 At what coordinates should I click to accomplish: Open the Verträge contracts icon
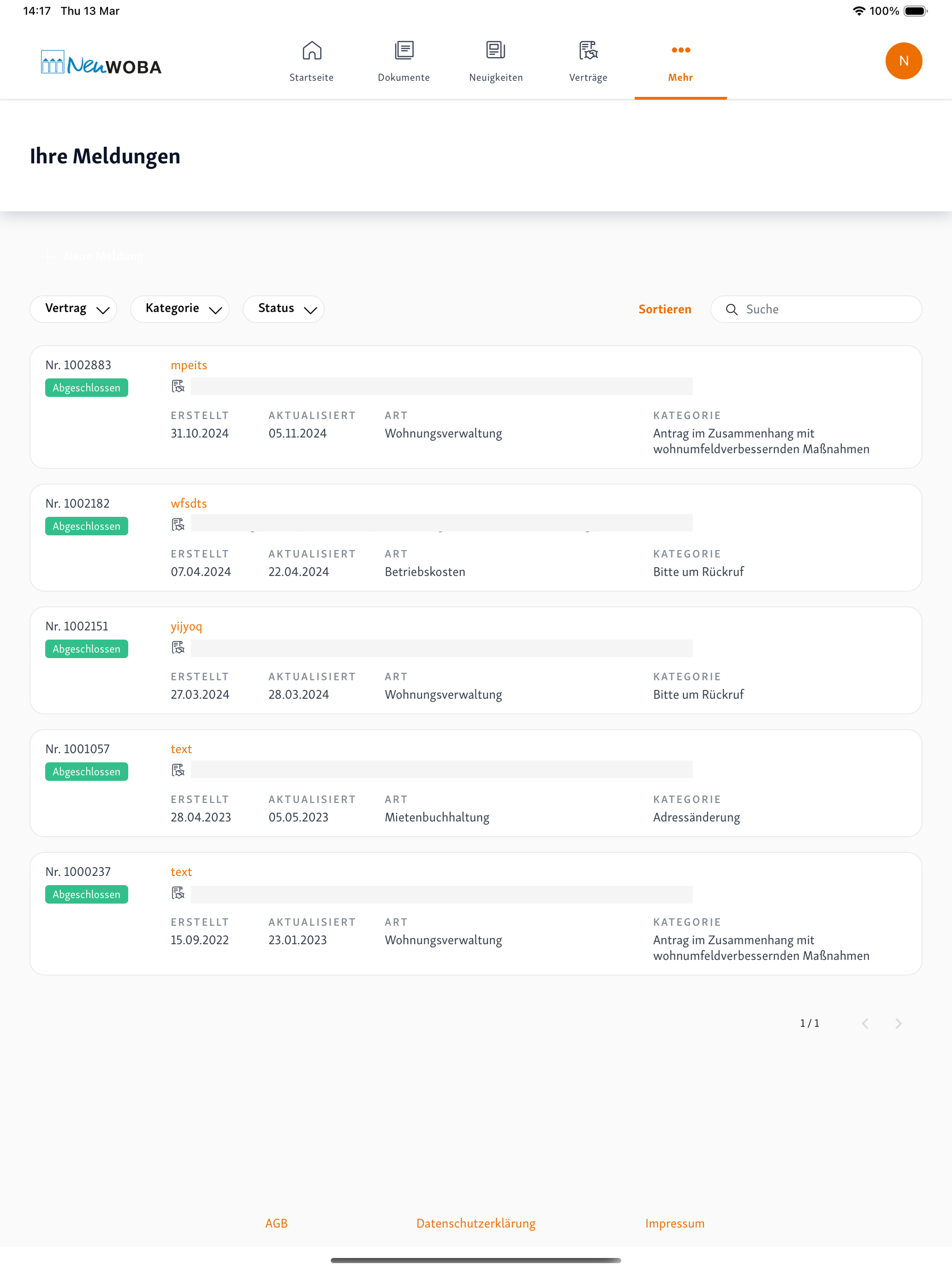coord(588,50)
